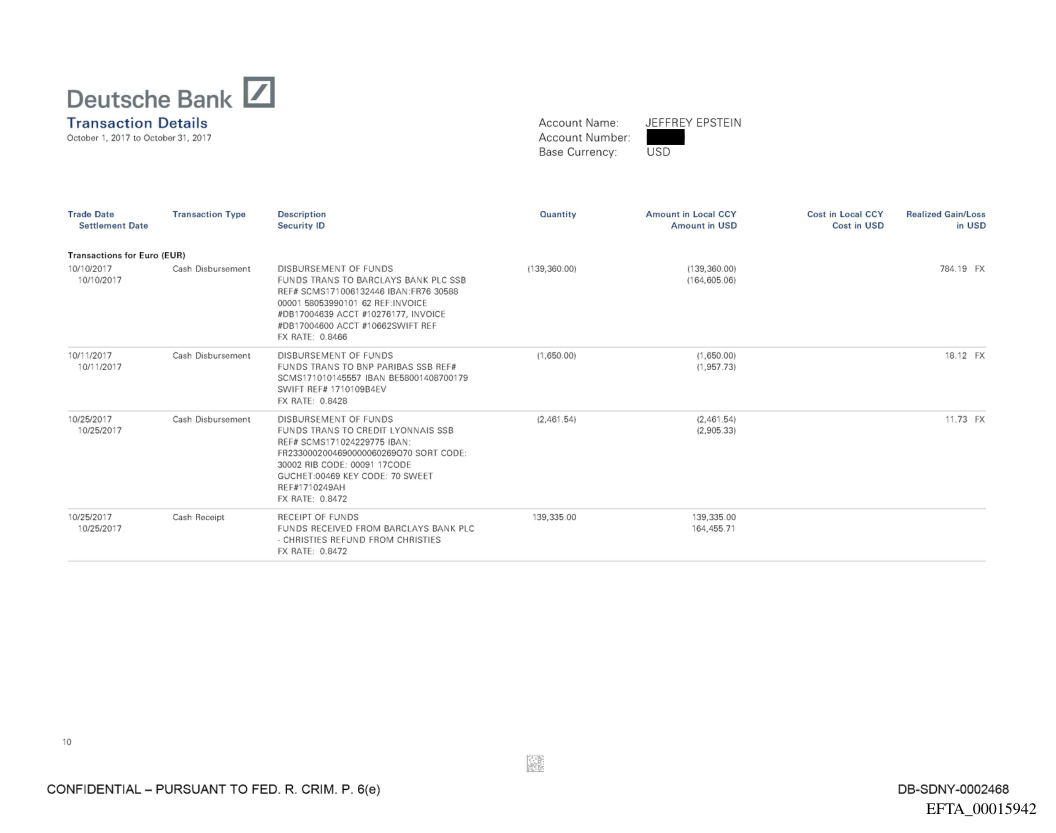
Task: Click the "Quantity" column header
Action: pyautogui.click(x=557, y=214)
